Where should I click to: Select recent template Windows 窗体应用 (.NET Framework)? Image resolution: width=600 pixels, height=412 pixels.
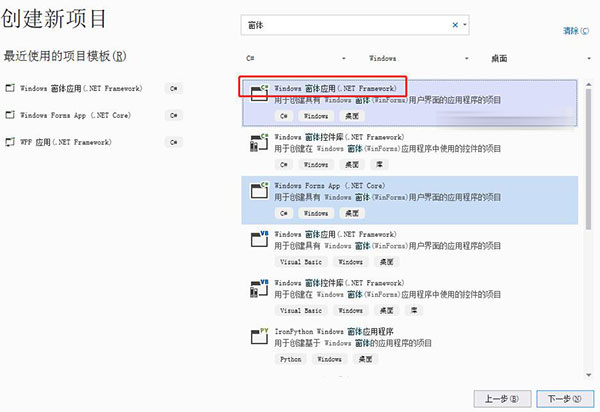pyautogui.click(x=81, y=88)
